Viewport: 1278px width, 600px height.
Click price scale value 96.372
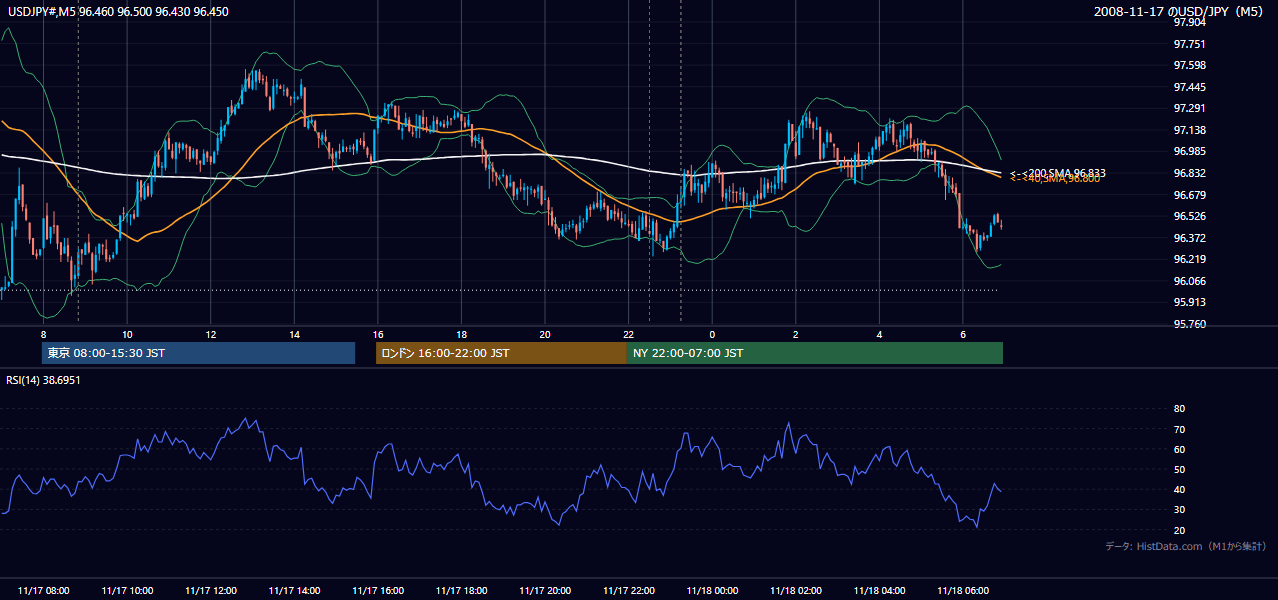tap(1189, 238)
